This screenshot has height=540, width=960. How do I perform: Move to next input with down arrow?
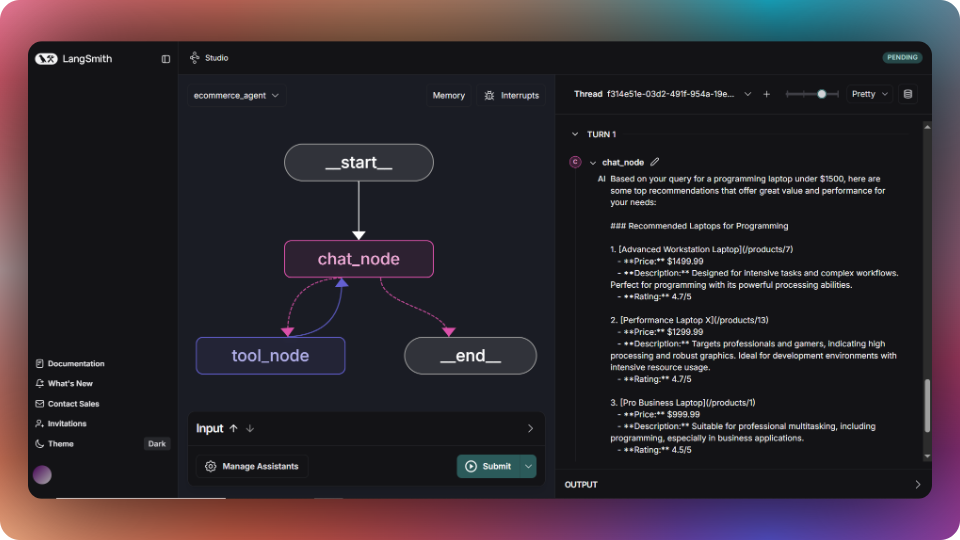pyautogui.click(x=250, y=429)
